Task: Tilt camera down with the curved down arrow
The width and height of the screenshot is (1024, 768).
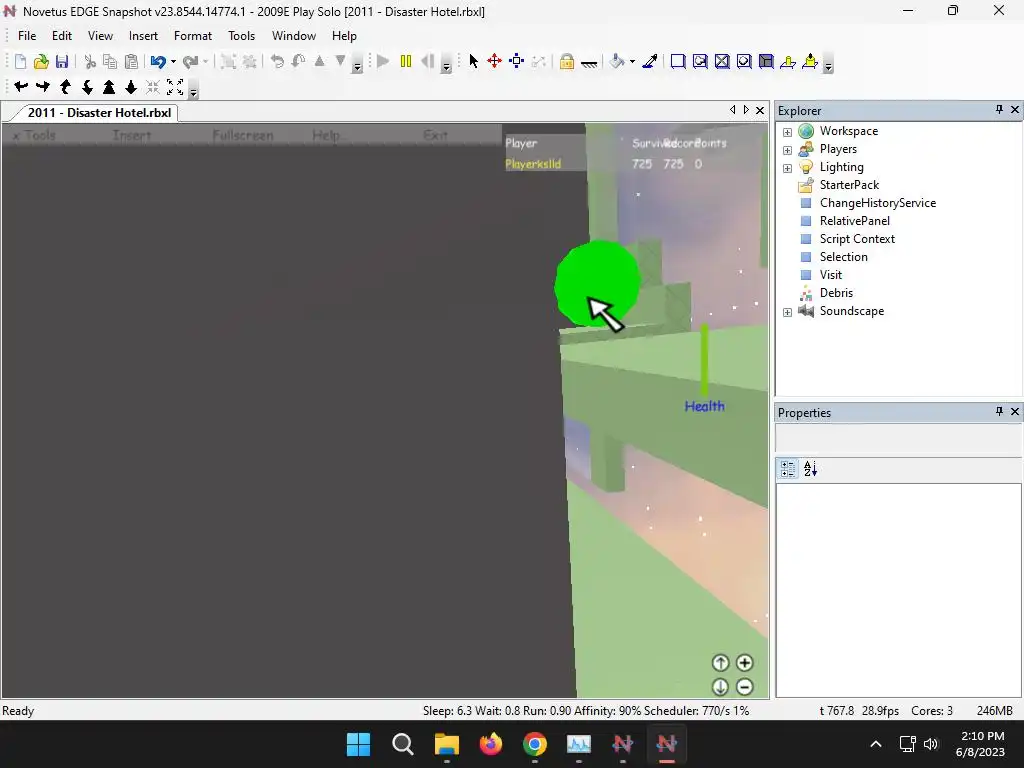Action: pyautogui.click(x=87, y=86)
